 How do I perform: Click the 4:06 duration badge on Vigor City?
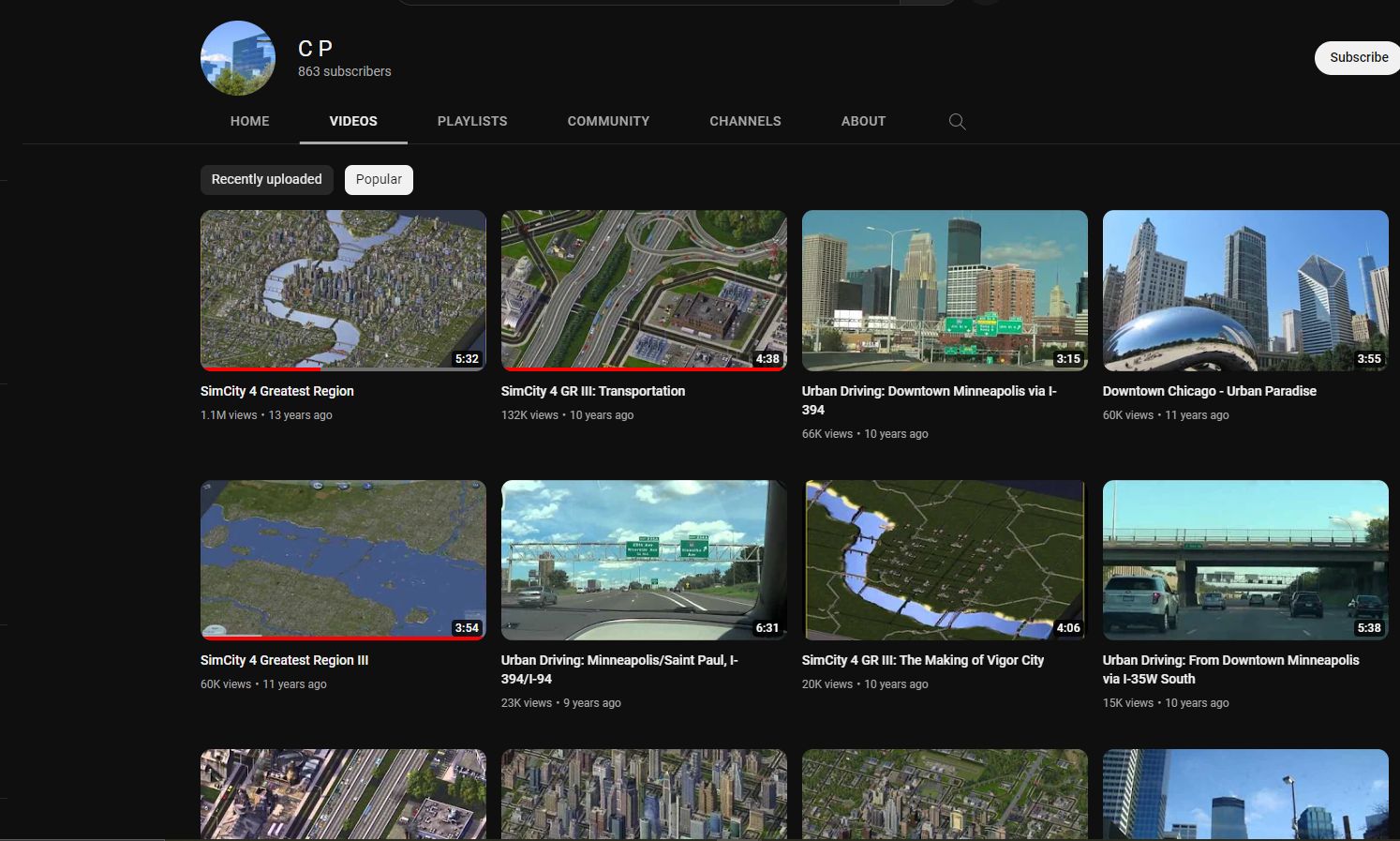click(x=1068, y=628)
